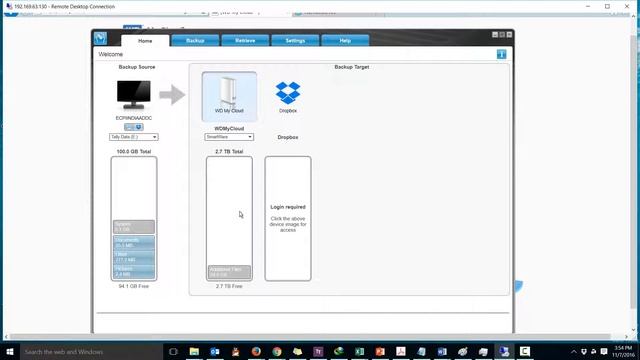Select the WD My Cloud device image
The height and width of the screenshot is (360, 640).
pos(229,97)
